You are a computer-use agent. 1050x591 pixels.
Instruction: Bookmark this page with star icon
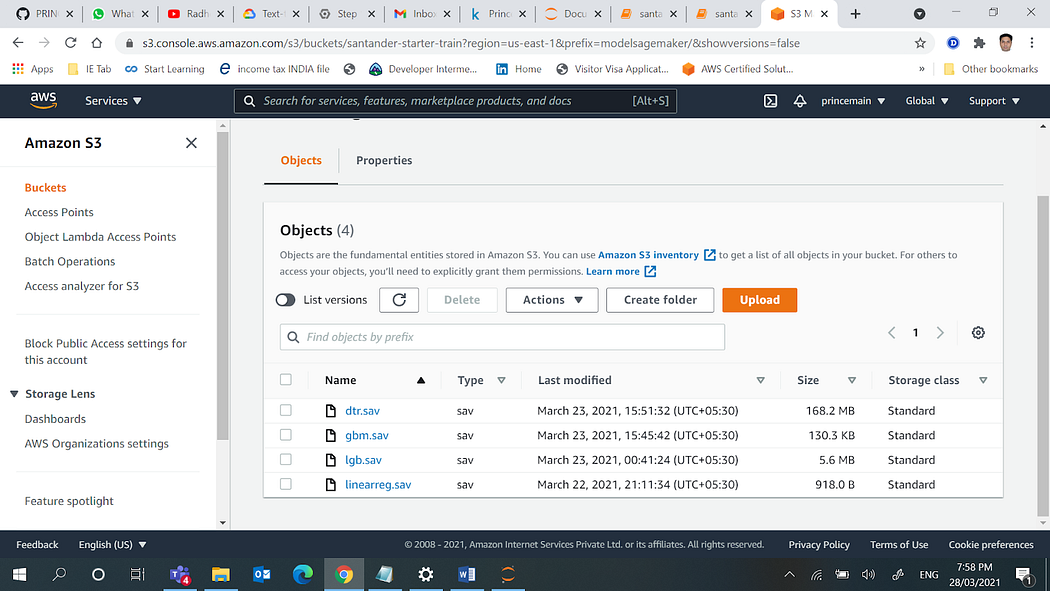920,43
